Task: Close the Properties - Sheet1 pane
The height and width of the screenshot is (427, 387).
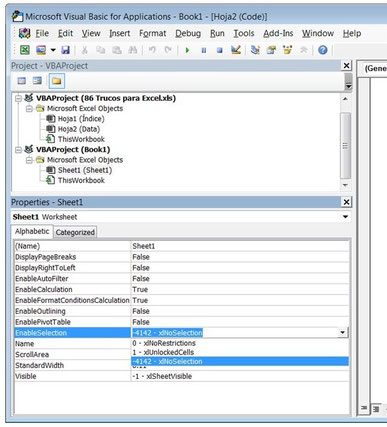Action: pos(347,202)
